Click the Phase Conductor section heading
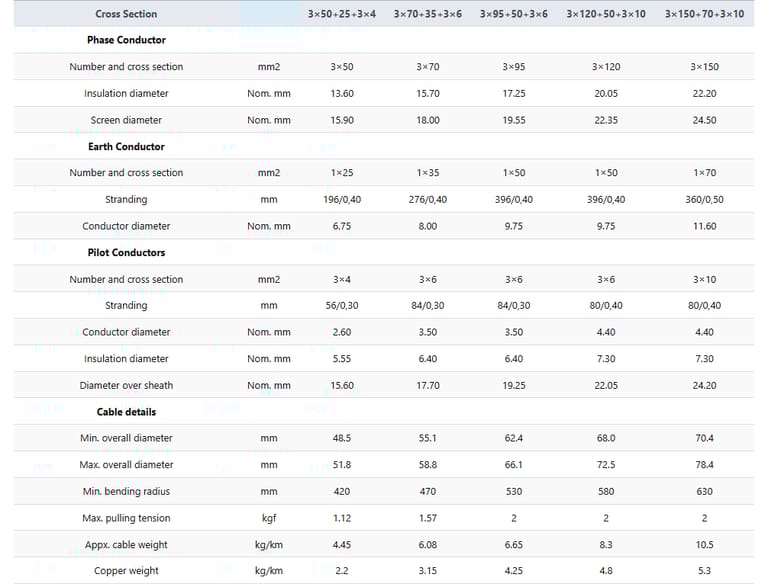Image resolution: width=768 pixels, height=584 pixels. [x=126, y=40]
